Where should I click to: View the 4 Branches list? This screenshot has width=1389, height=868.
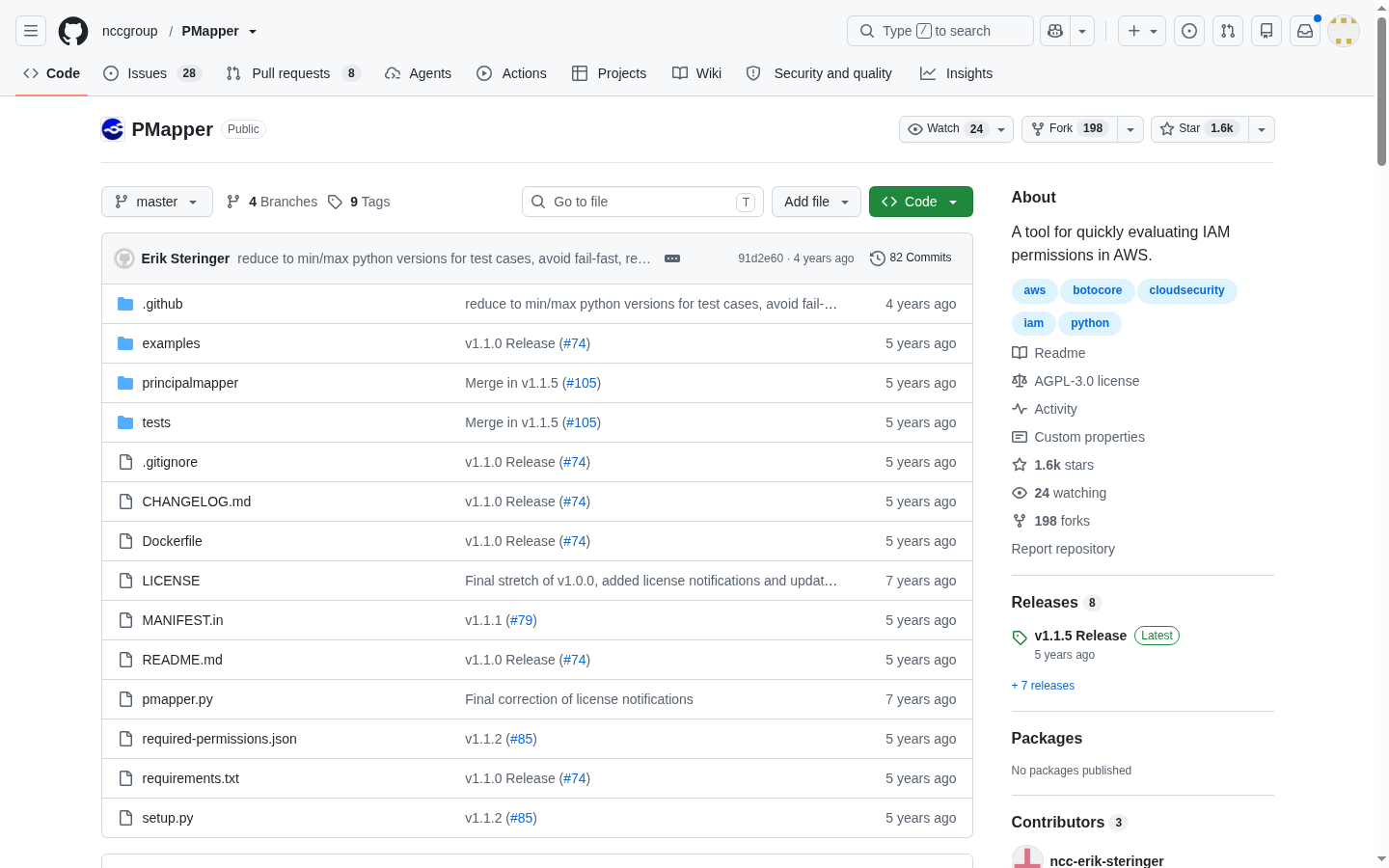coord(272,202)
